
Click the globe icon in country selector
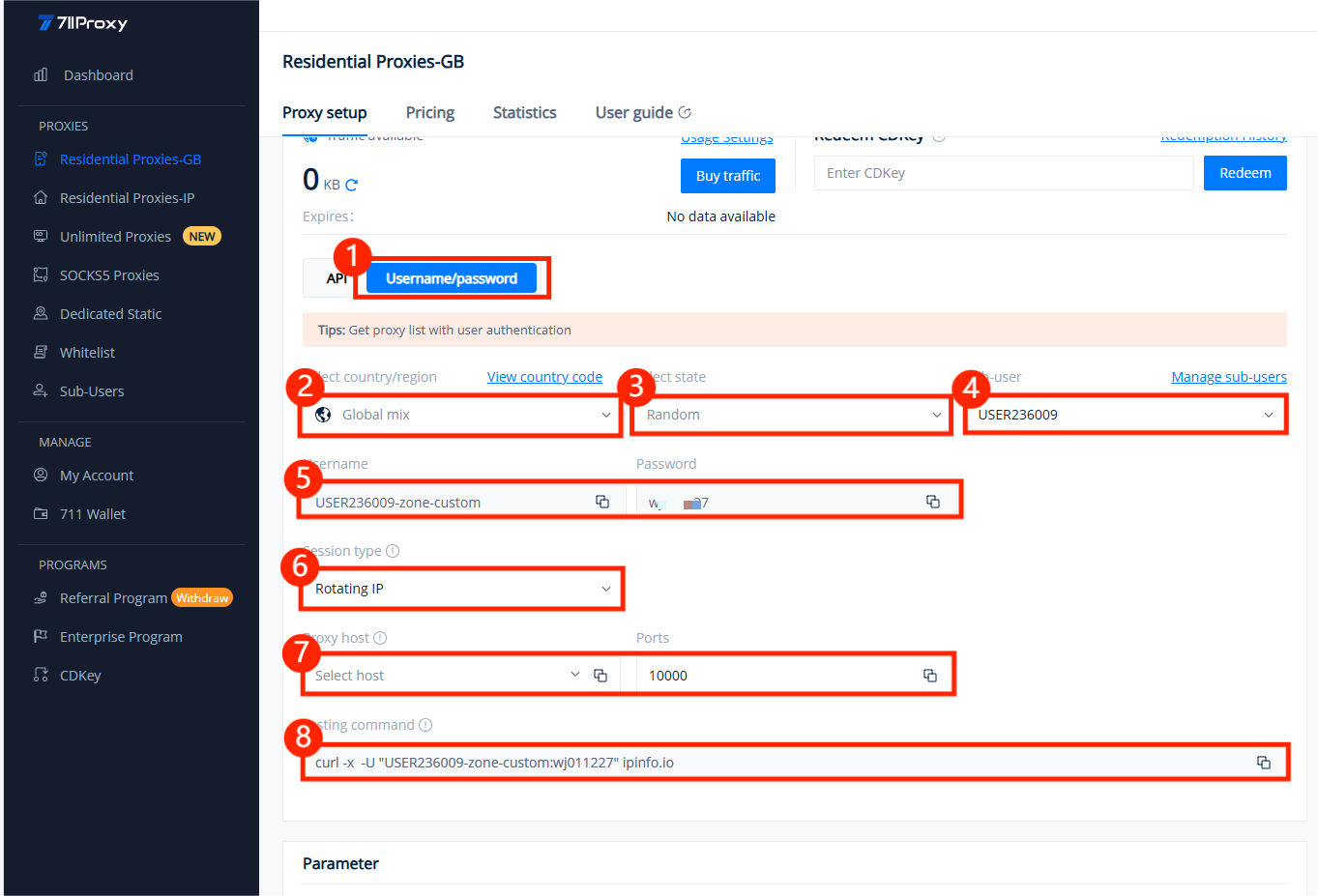pos(324,415)
